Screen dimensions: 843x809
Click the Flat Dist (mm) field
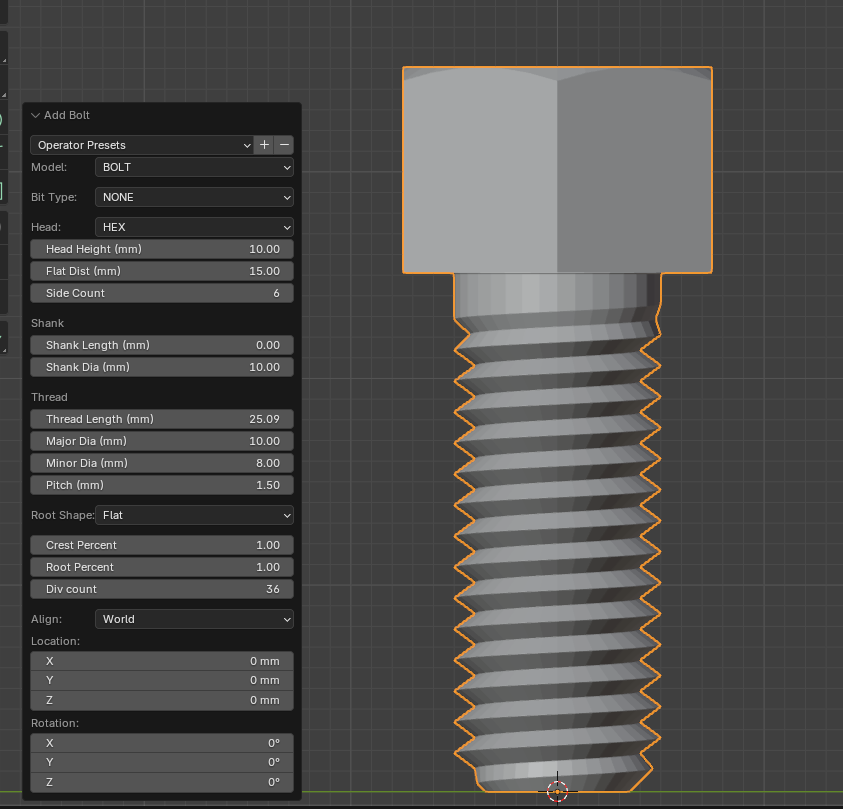(162, 271)
